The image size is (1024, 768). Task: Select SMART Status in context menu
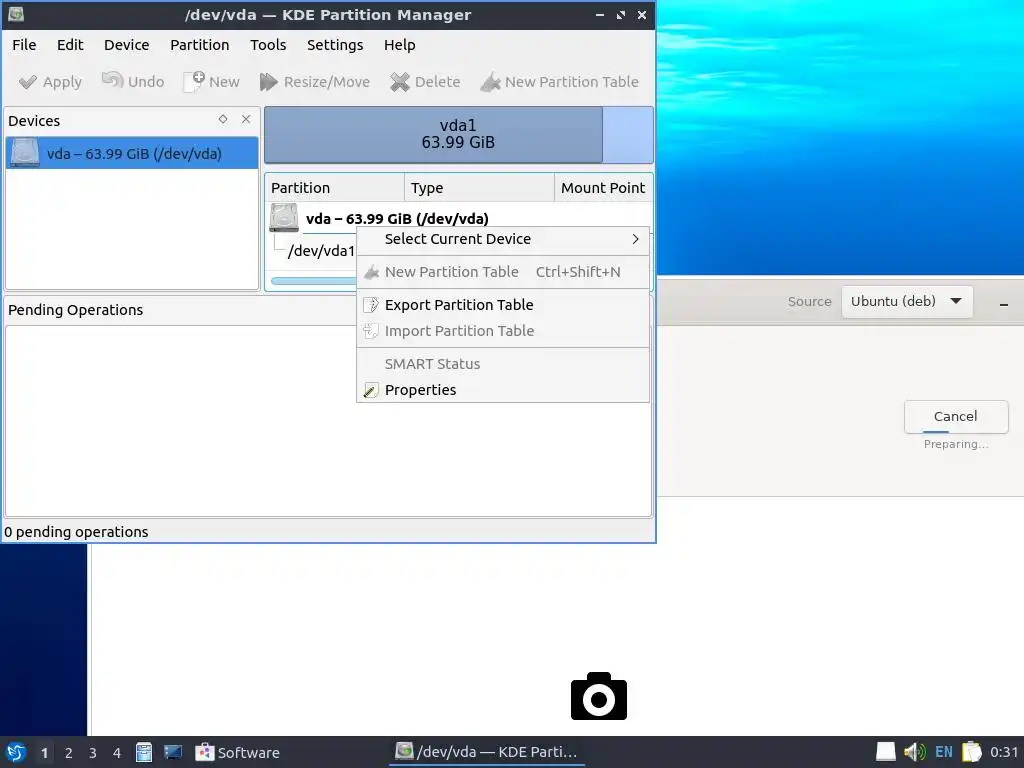[503, 364]
